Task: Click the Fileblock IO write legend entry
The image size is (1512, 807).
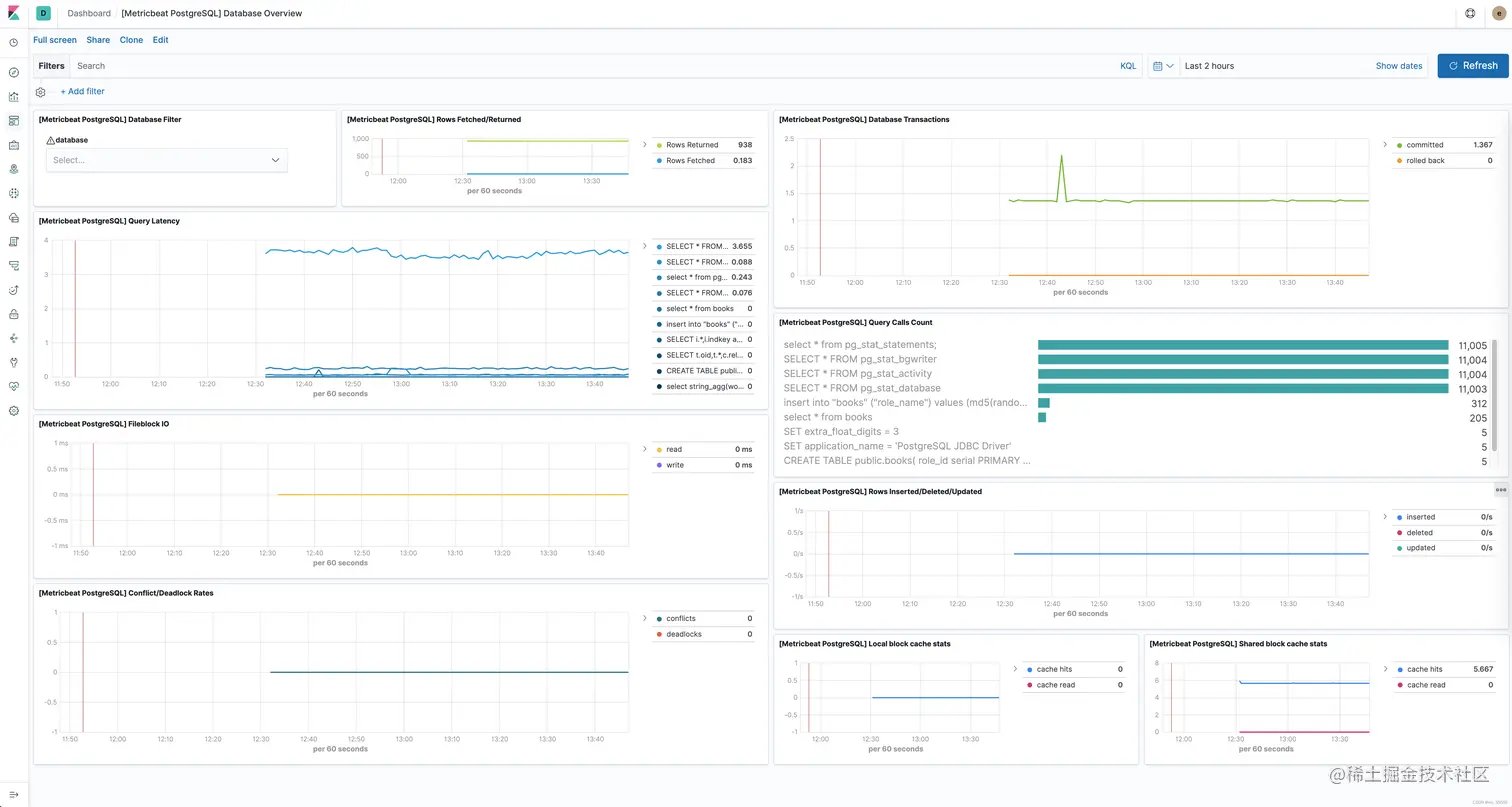Action: click(x=704, y=465)
